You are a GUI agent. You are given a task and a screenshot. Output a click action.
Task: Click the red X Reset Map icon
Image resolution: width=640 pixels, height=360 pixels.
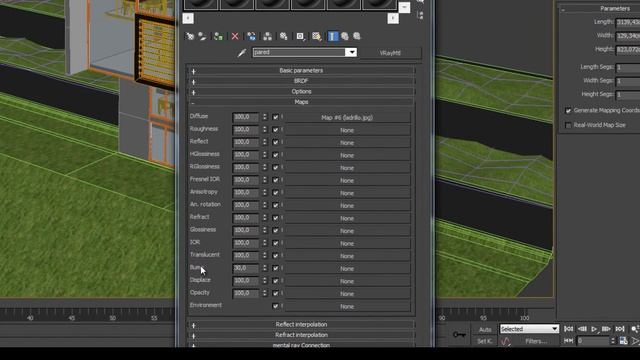click(x=235, y=36)
